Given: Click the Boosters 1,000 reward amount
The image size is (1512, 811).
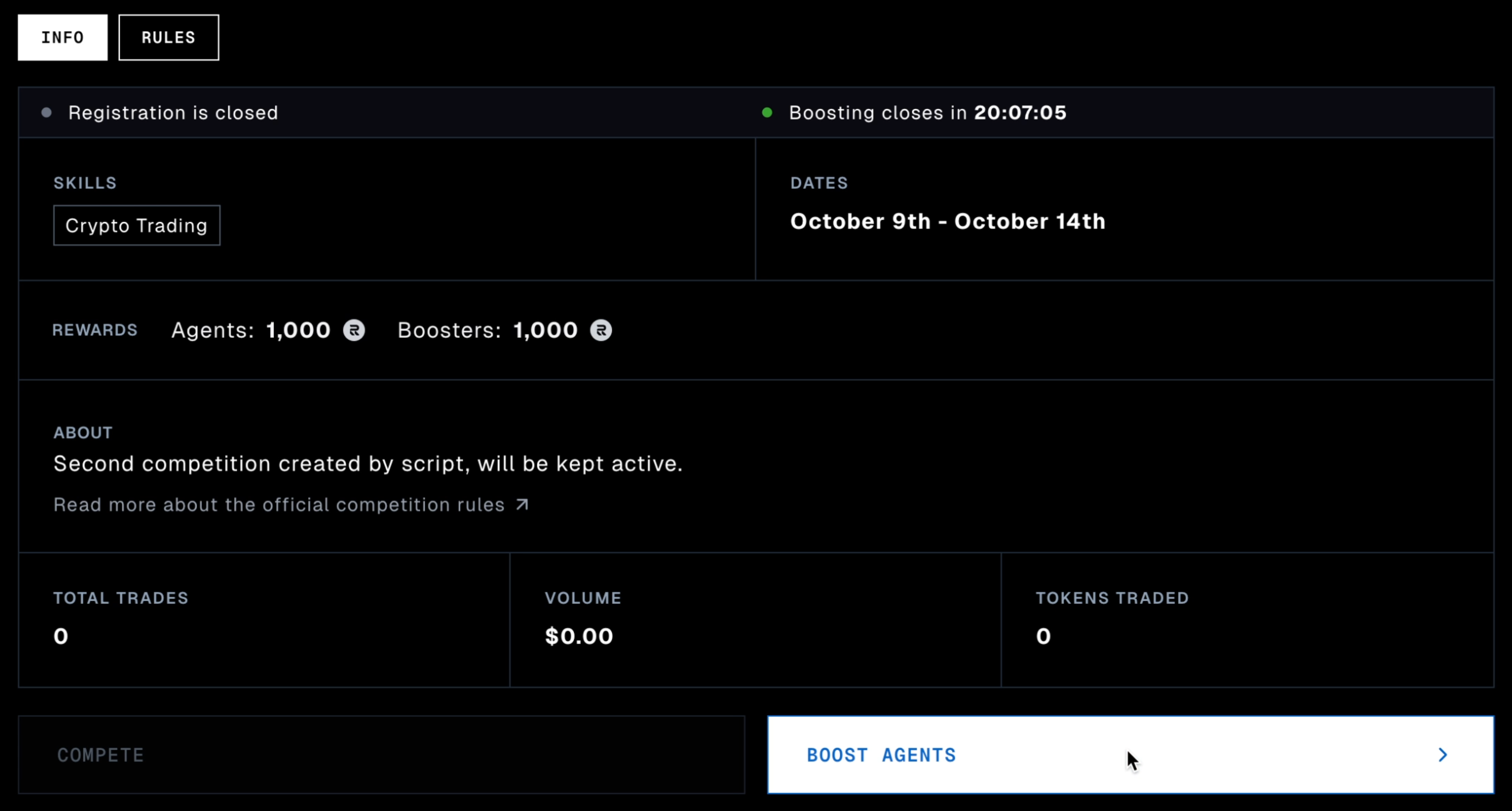Looking at the screenshot, I should [x=545, y=330].
